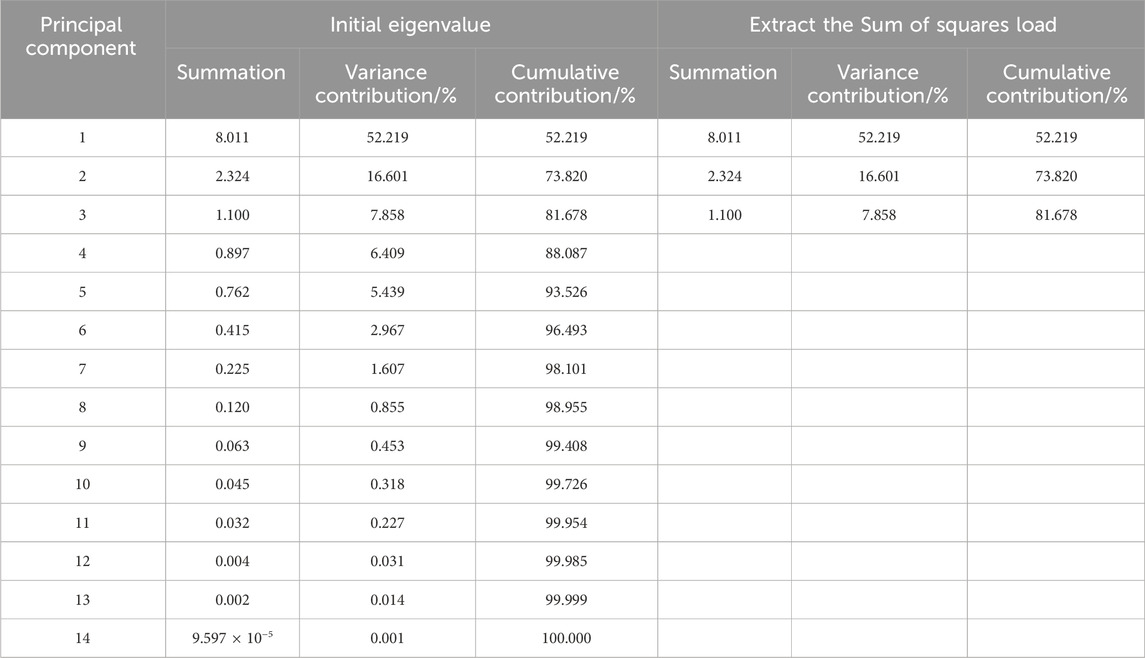The image size is (1145, 658).
Task: Click the summation cell 0.032
Action: pos(232,523)
